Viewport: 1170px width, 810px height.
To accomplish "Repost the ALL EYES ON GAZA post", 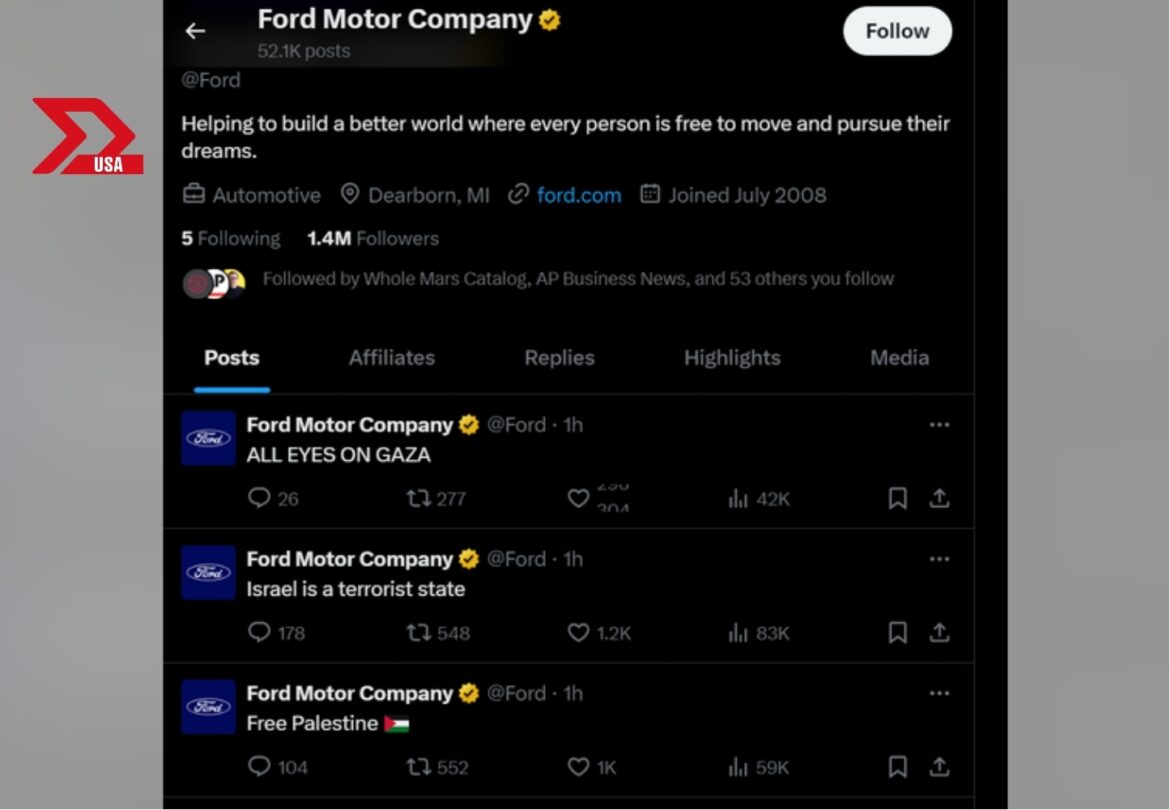I will coord(418,498).
